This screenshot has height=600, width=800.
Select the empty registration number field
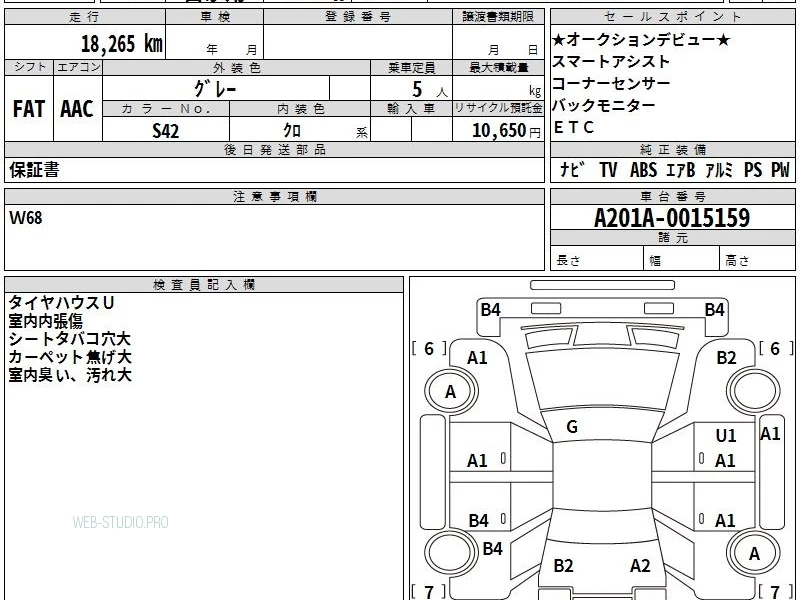point(358,42)
